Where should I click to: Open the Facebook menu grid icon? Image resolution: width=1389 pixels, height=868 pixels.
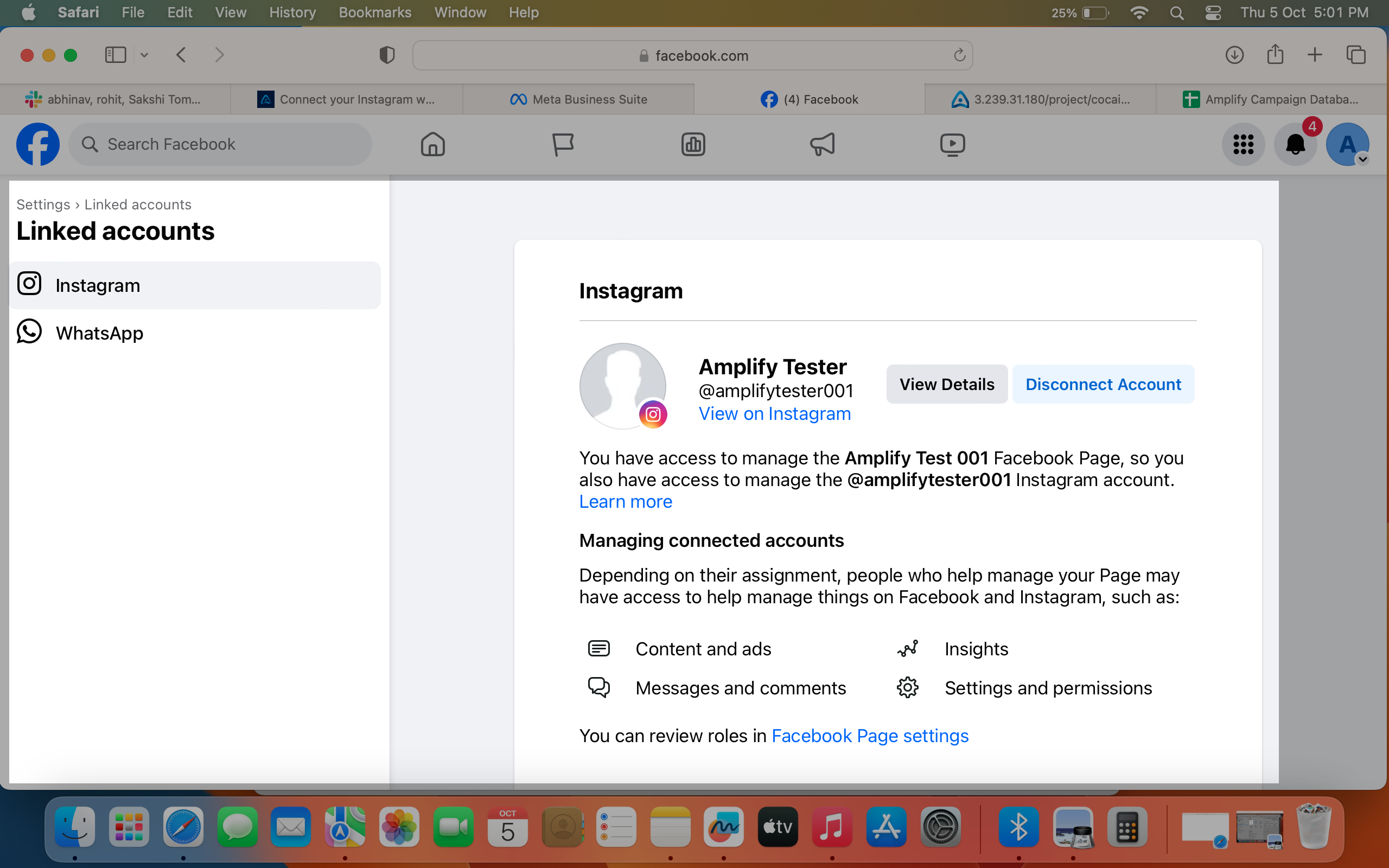[1243, 144]
